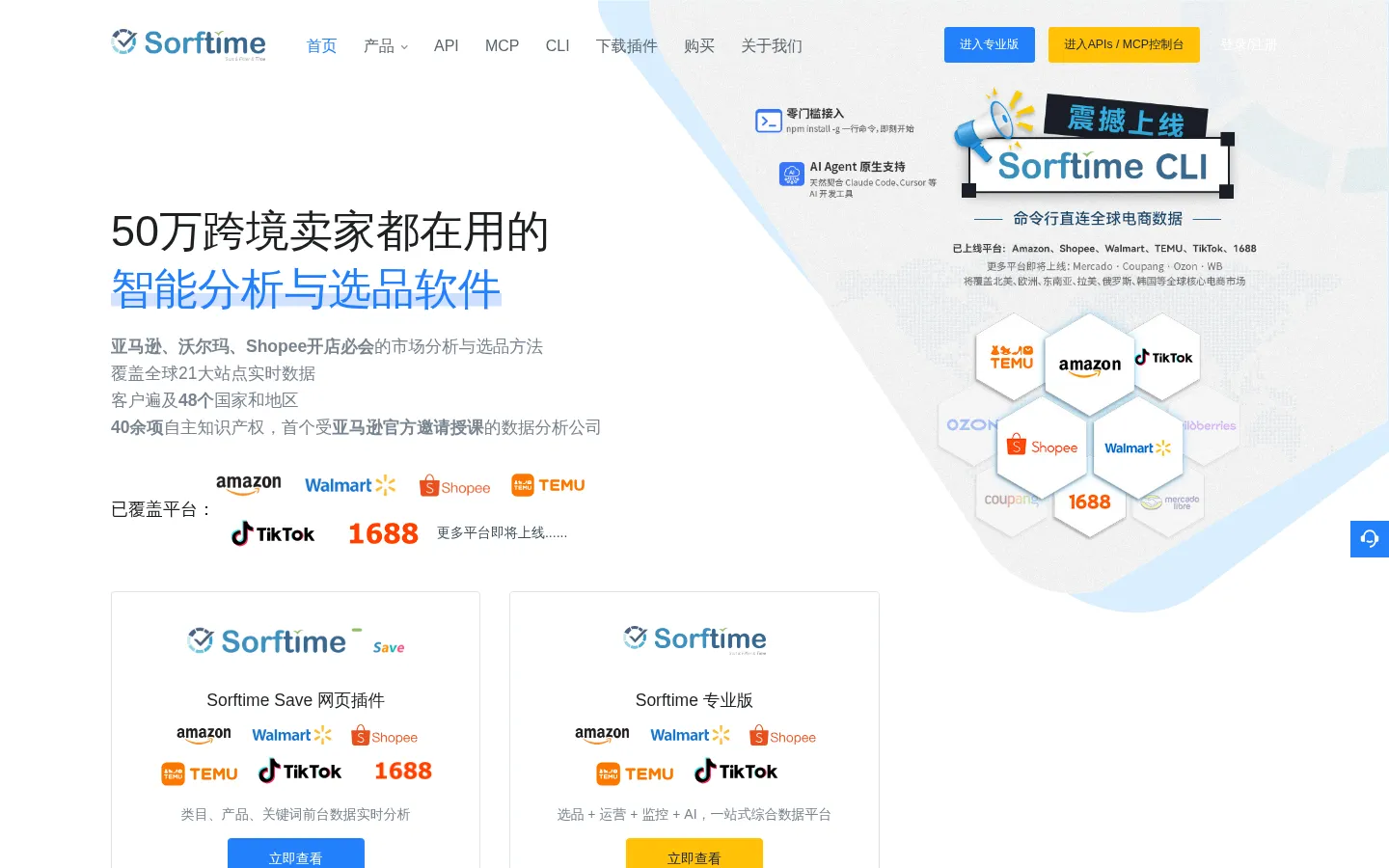Click the 智能分析与选品软件 headline
Screen dimensions: 1389x868
tap(306, 288)
